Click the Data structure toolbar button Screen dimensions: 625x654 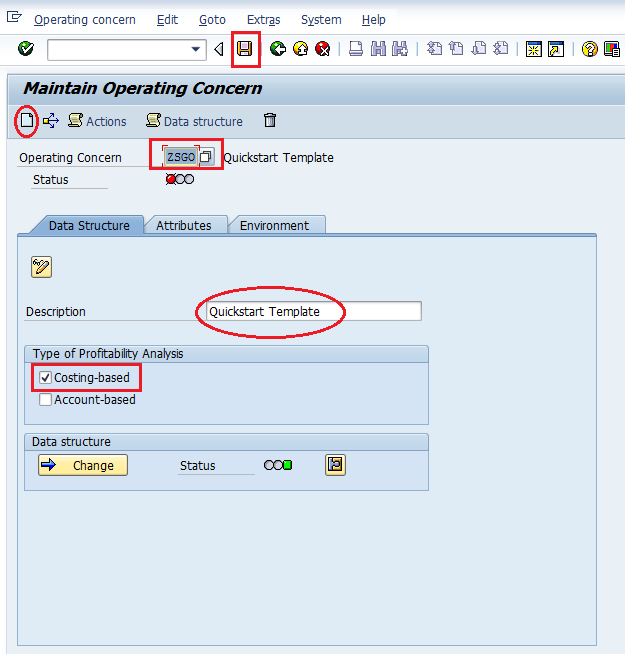pyautogui.click(x=194, y=121)
